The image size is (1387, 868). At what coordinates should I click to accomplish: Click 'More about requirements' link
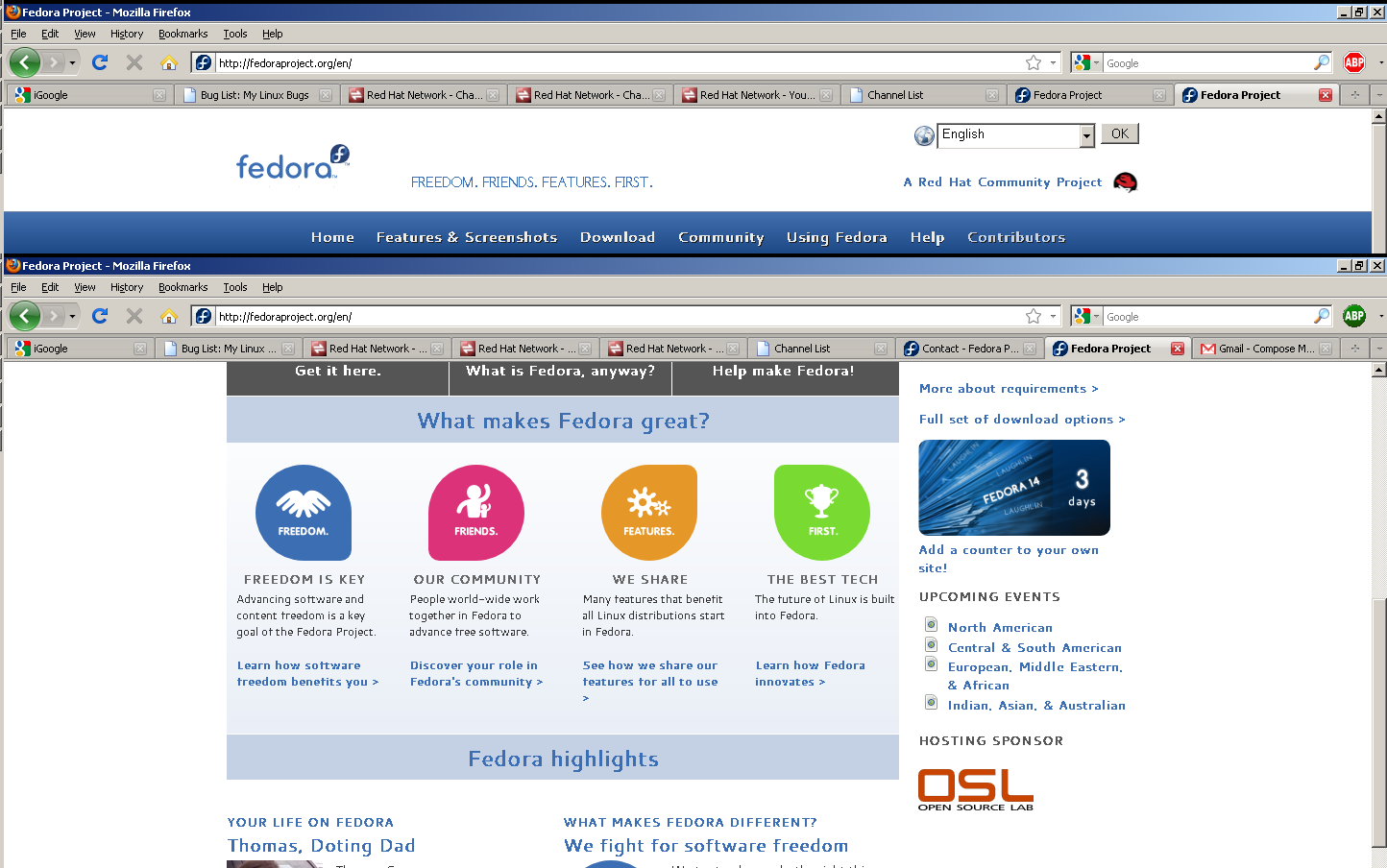click(x=1009, y=389)
